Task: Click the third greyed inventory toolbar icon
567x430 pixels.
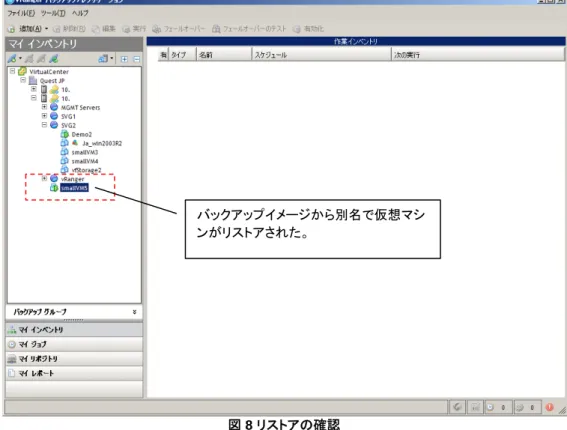Action: click(x=42, y=59)
